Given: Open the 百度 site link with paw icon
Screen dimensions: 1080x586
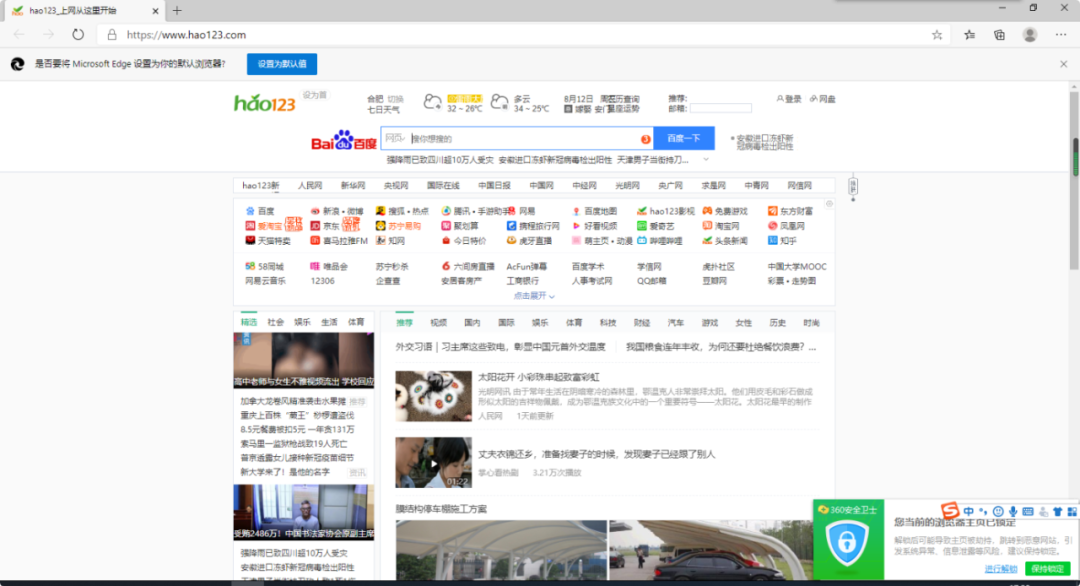Looking at the screenshot, I should [260, 211].
